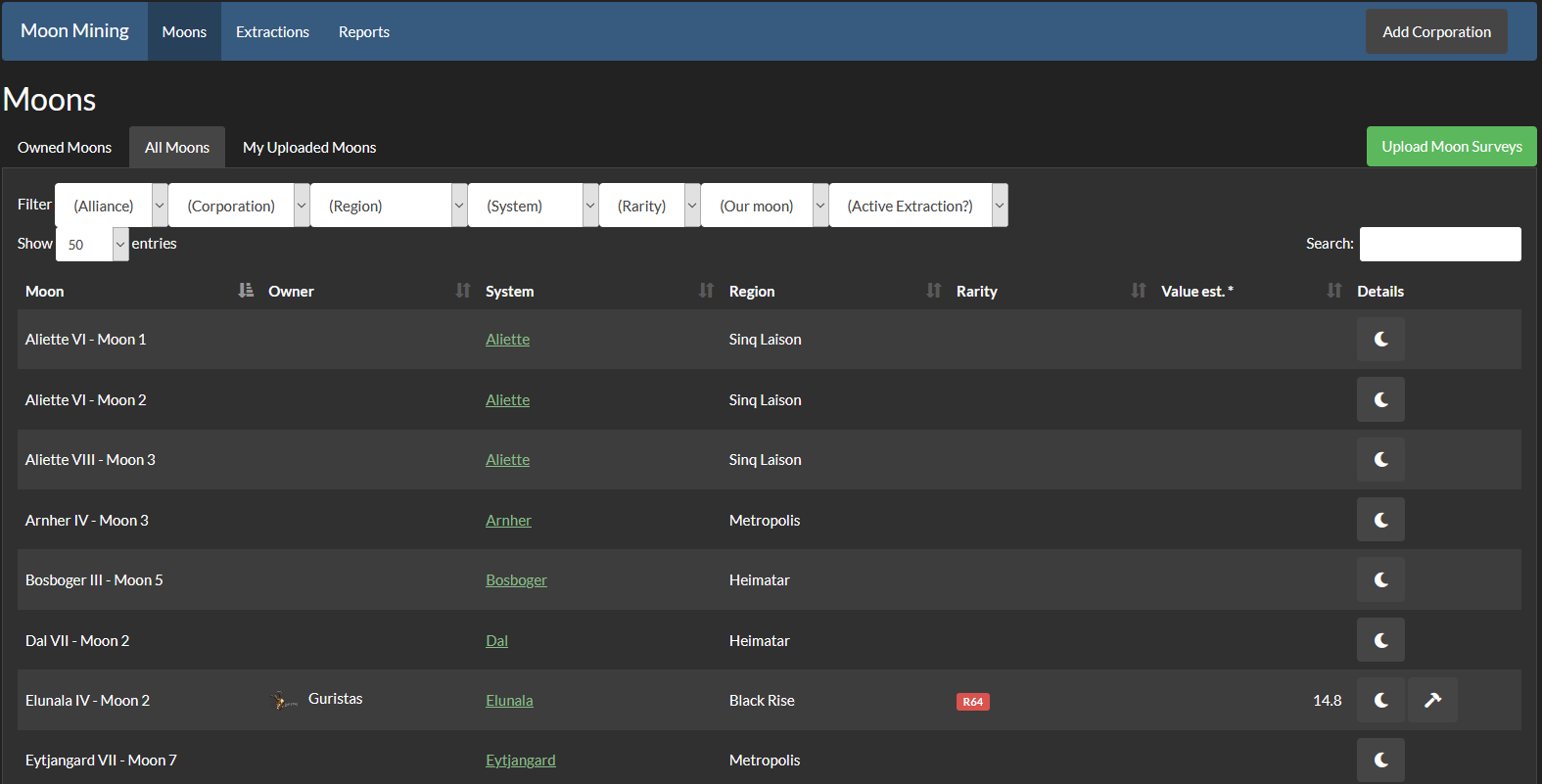Open moon details for Elunala IV - Moon 2

[1380, 700]
